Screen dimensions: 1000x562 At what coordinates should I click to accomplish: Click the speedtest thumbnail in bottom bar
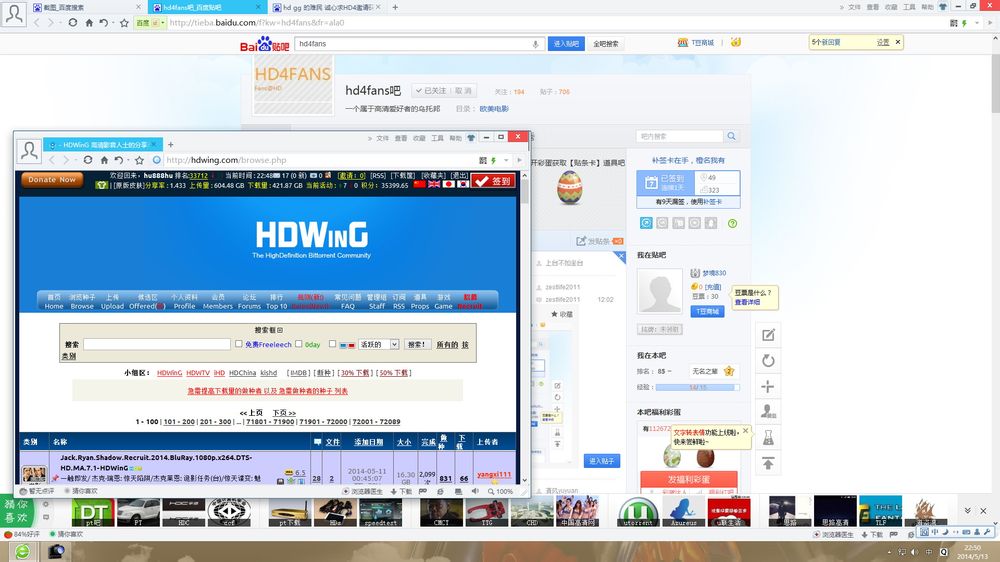click(380, 511)
